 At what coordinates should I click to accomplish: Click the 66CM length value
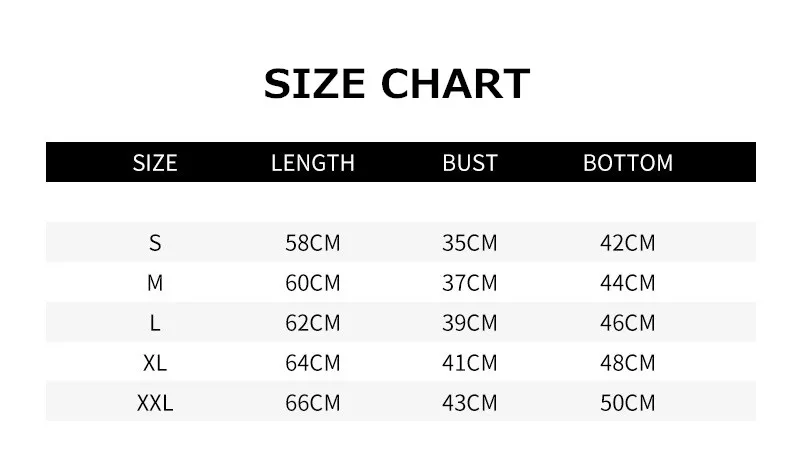(x=312, y=403)
